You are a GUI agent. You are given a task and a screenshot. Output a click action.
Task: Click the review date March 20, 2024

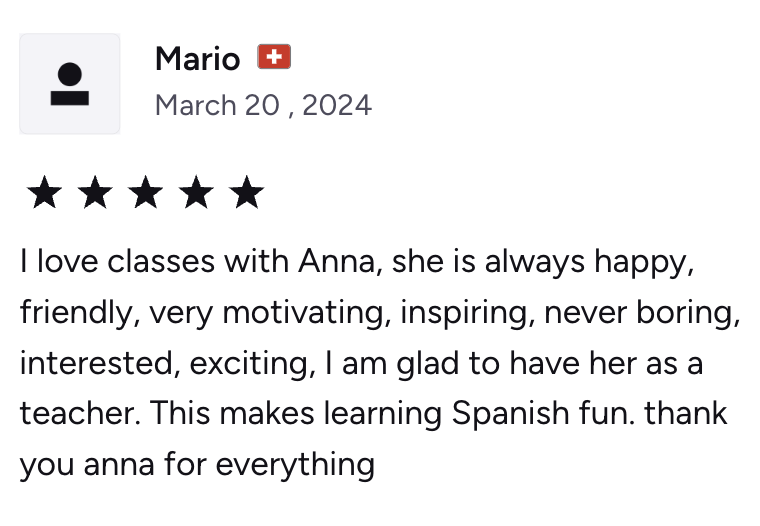point(263,105)
